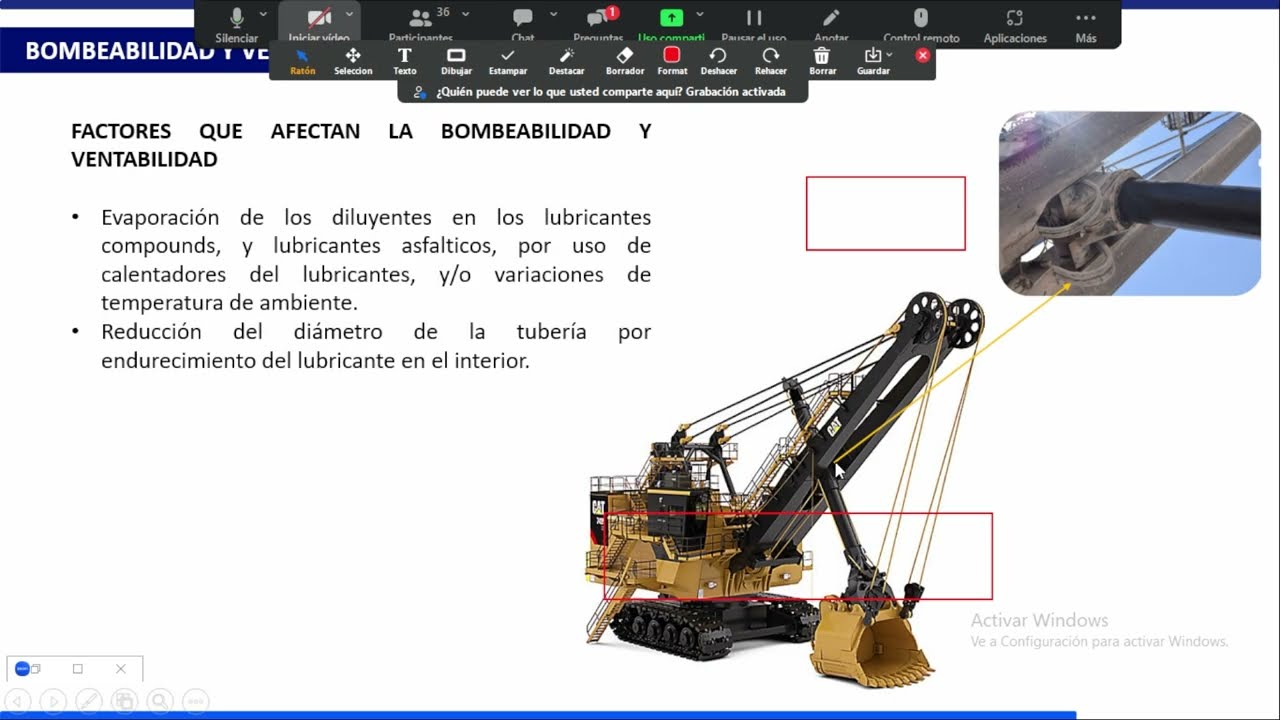This screenshot has height=720, width=1280.
Task: Click the blue Zoom icon in mini window
Action: click(22, 669)
